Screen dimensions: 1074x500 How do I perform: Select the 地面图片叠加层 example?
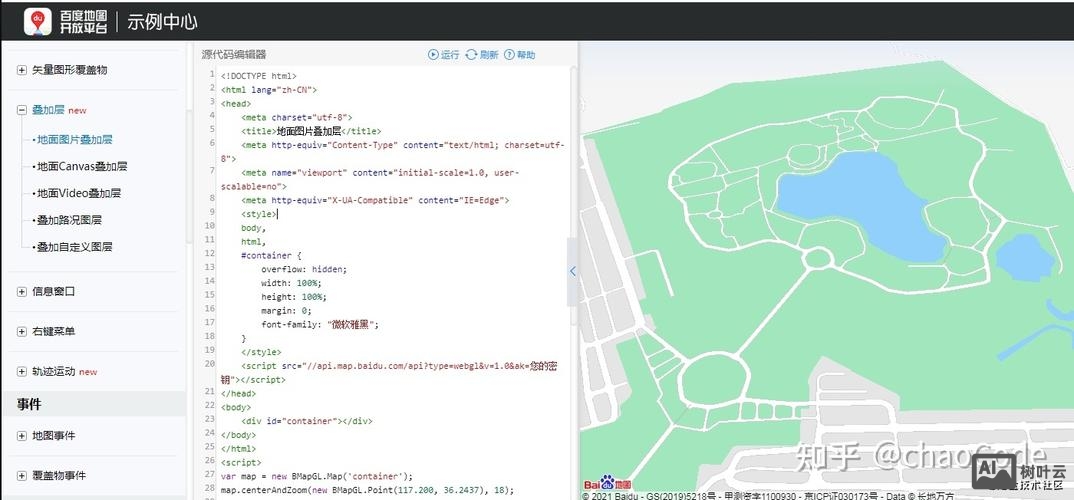click(75, 140)
